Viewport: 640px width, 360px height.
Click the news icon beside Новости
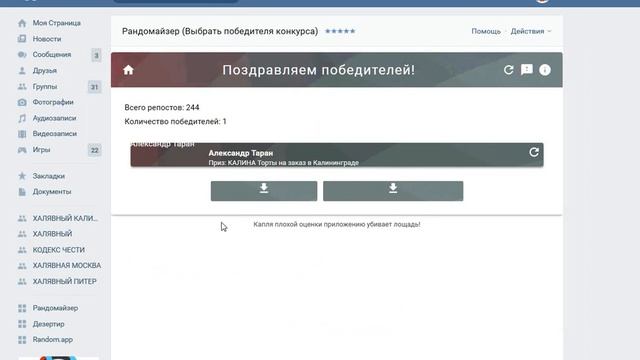[x=22, y=39]
